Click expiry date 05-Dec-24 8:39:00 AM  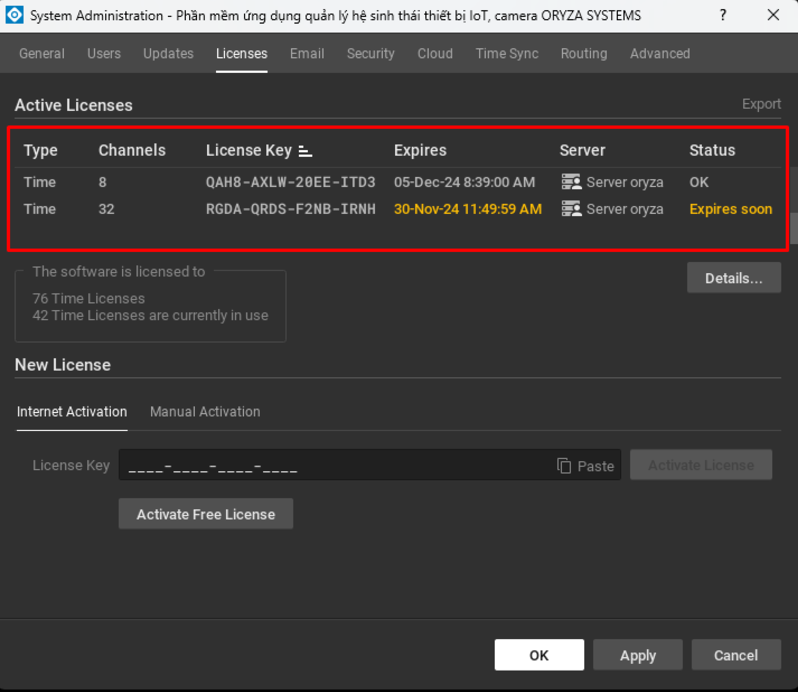465,182
